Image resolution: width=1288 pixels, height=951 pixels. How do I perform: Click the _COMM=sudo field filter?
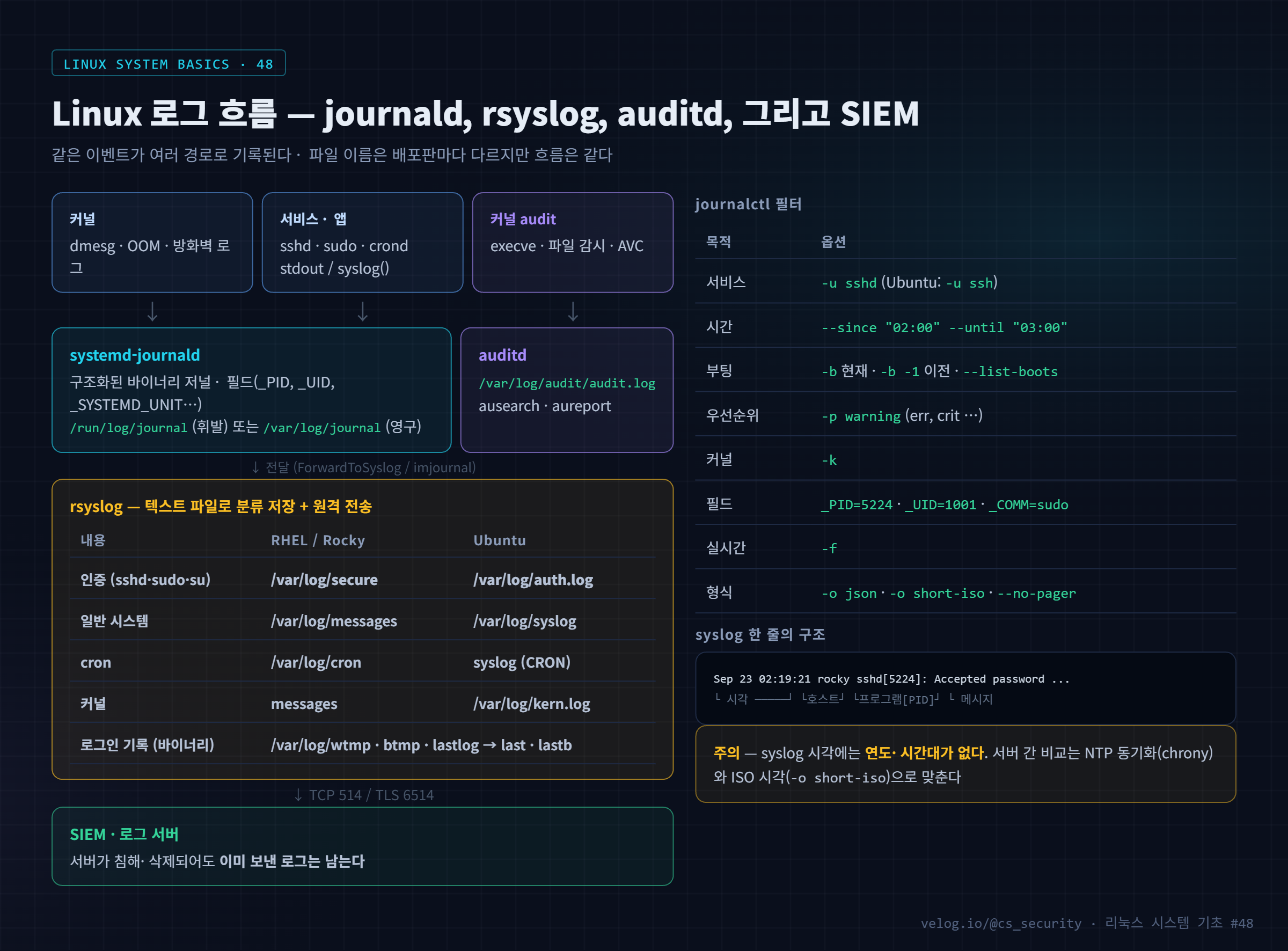coord(1028,505)
